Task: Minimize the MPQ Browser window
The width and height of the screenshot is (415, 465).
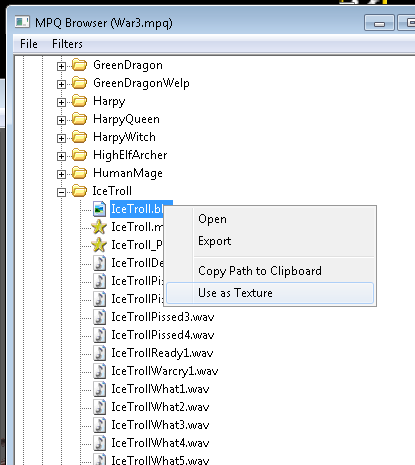Action: (379, 23)
